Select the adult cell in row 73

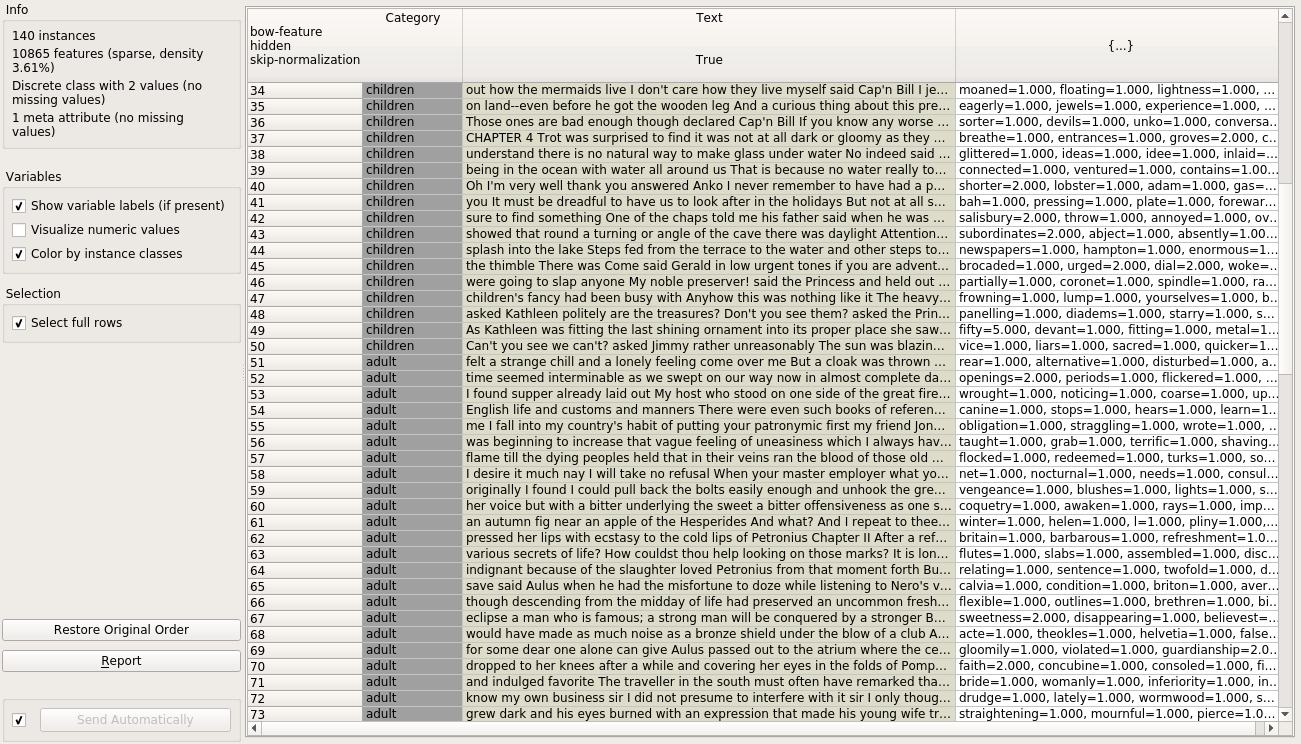click(412, 714)
